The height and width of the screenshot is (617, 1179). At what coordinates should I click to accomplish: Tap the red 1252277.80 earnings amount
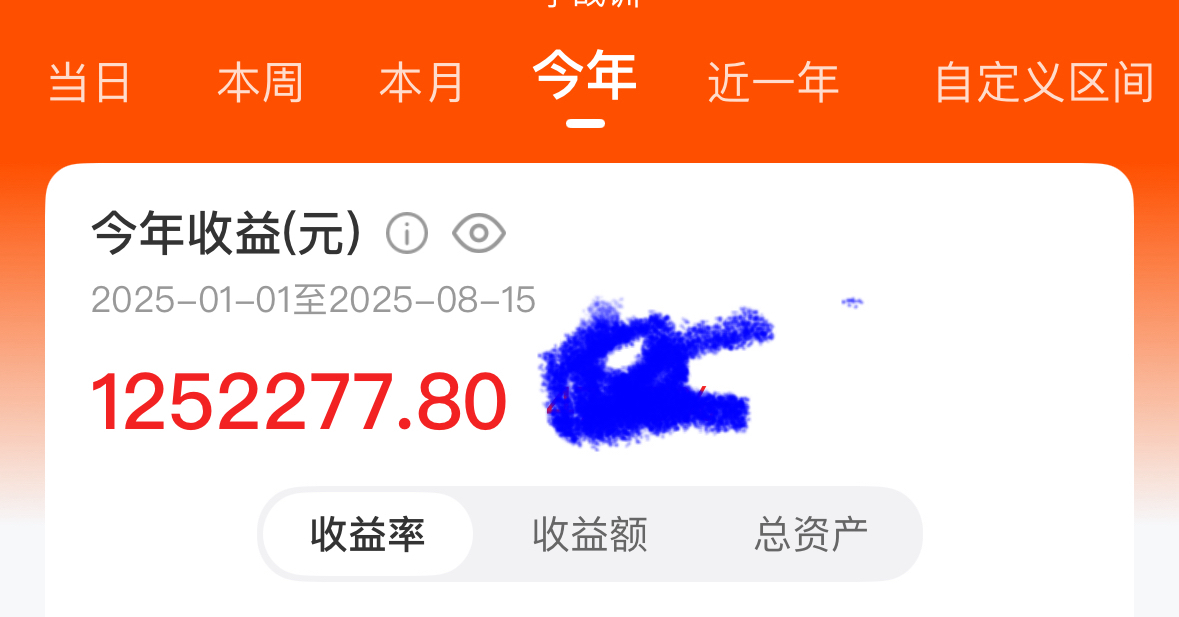[x=299, y=403]
